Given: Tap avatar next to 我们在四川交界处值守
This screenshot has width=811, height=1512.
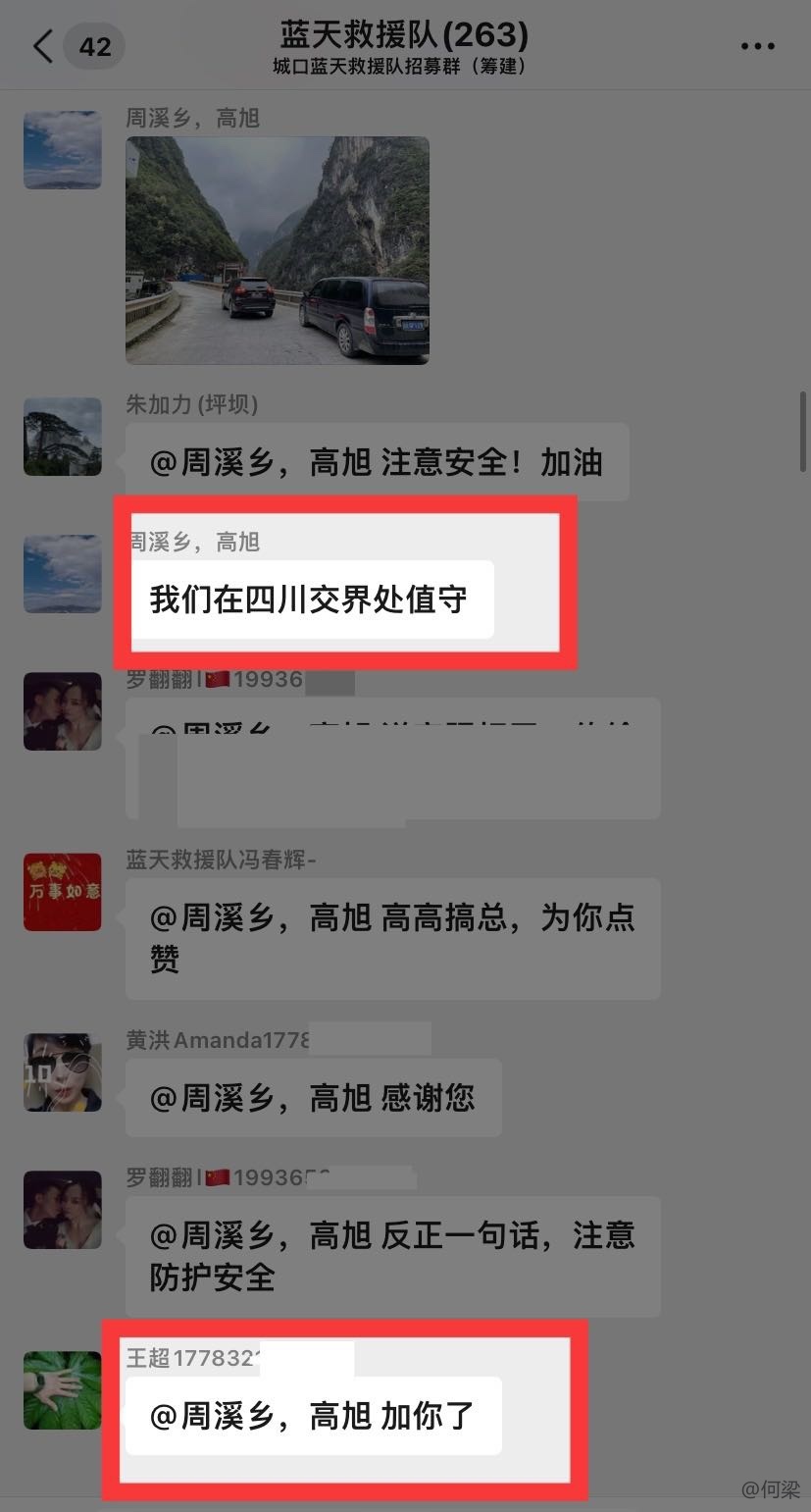Looking at the screenshot, I should pyautogui.click(x=63, y=574).
